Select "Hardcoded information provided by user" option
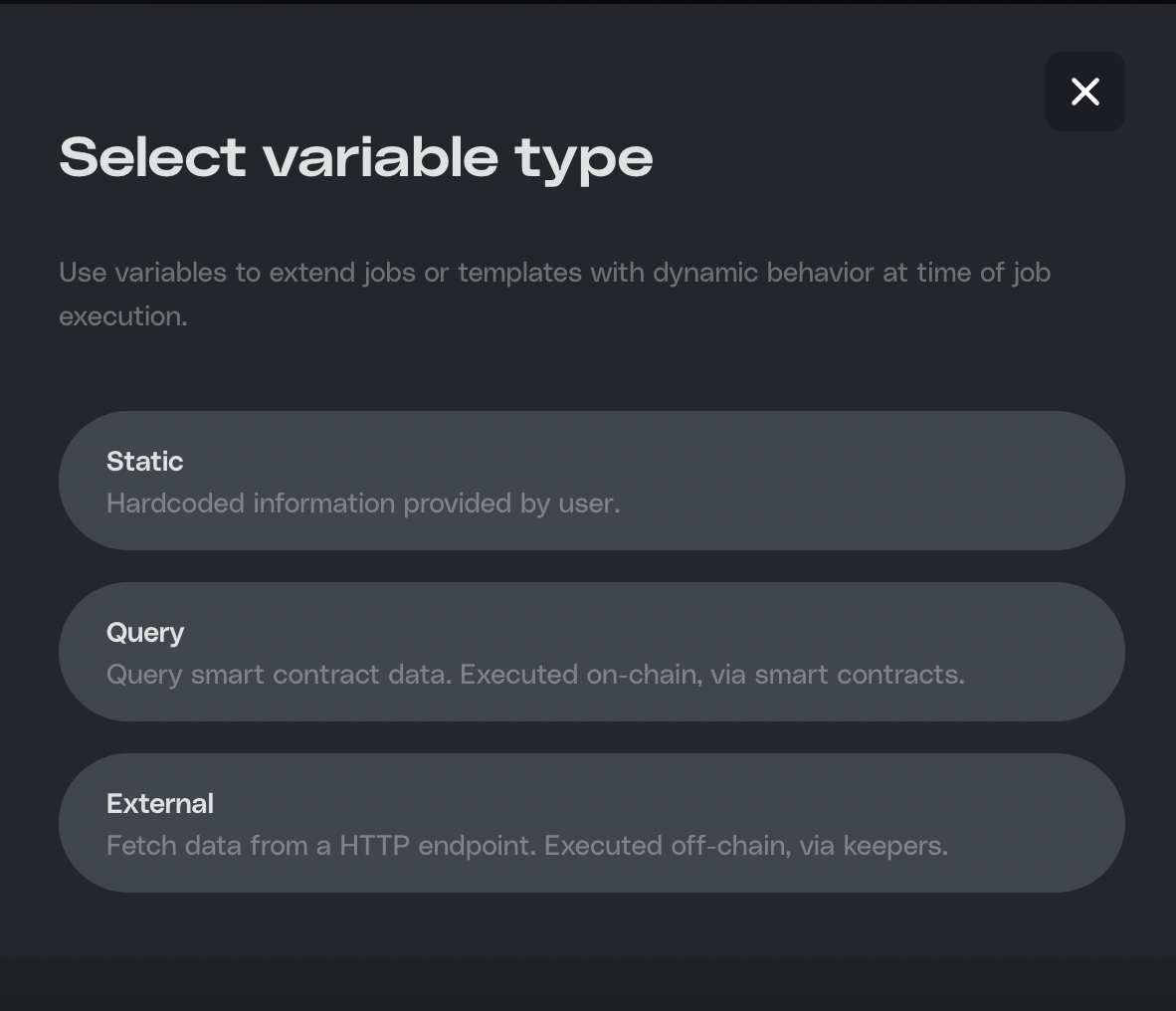 (363, 504)
